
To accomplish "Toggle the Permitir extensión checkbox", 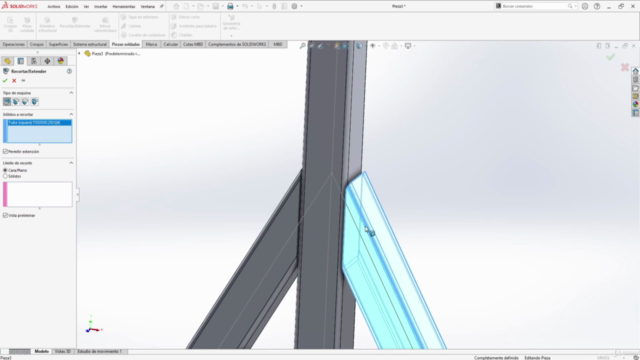I will pos(5,151).
